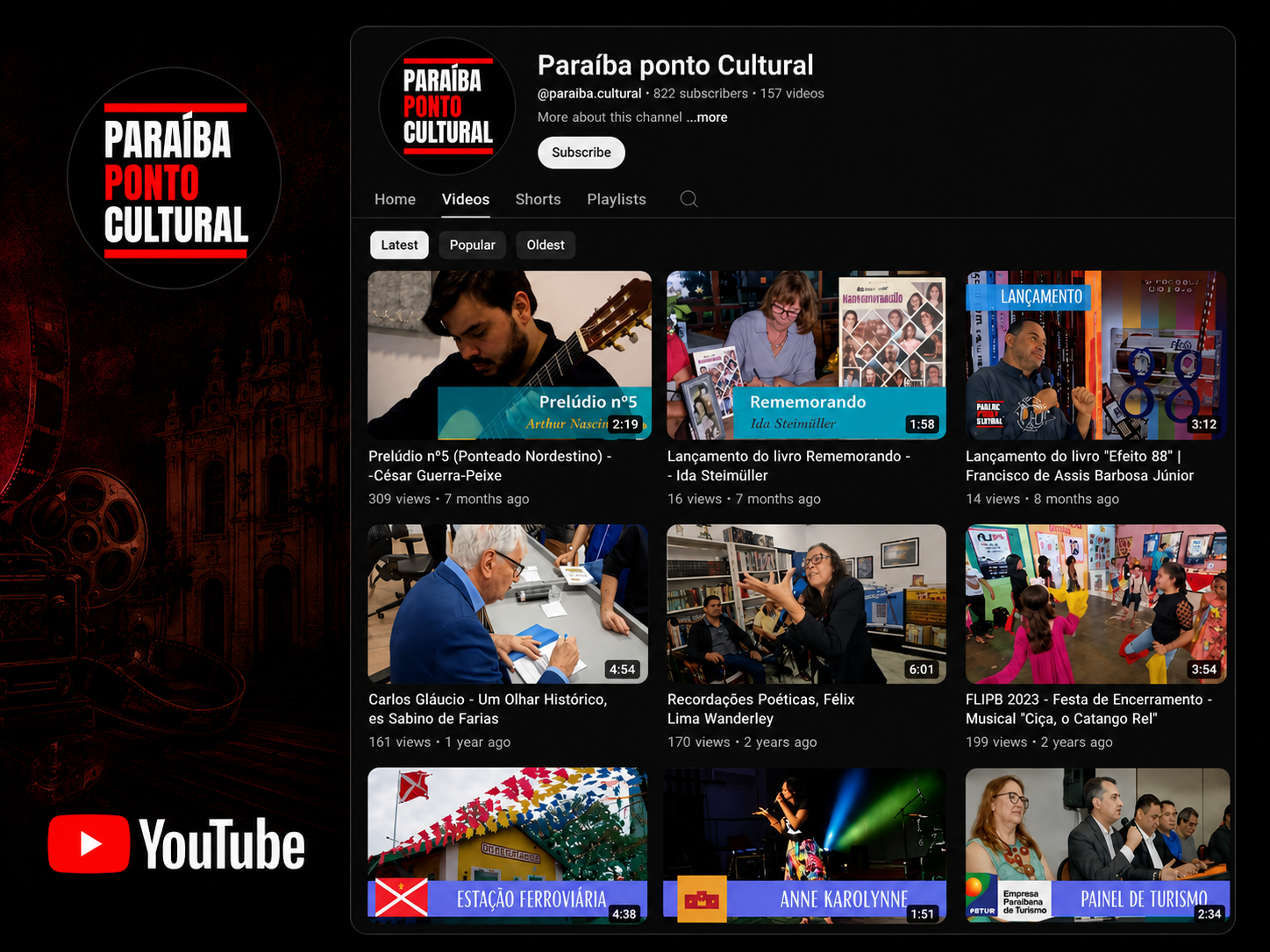Click title FLIPB 2023 - Festa de Encerramento
The width and height of the screenshot is (1270, 952).
(1088, 708)
